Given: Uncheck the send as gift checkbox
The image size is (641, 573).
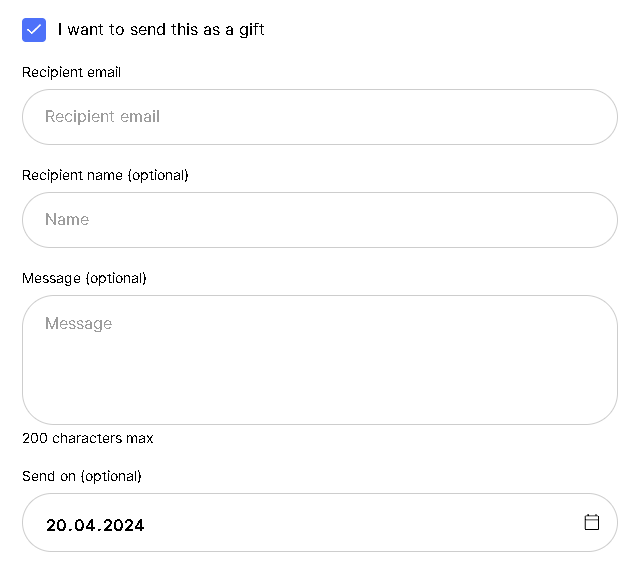Looking at the screenshot, I should coord(34,30).
